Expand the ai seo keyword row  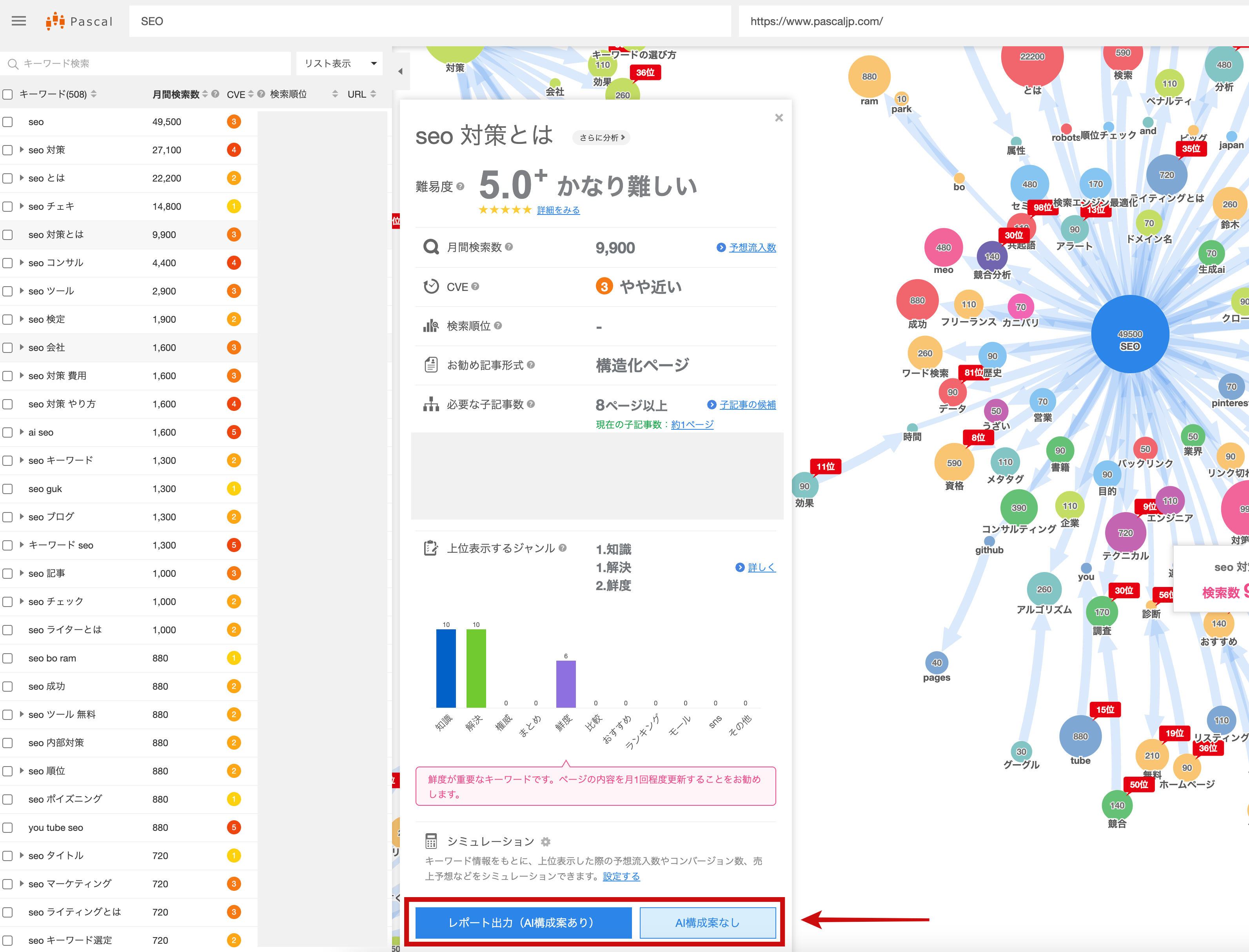(22, 432)
